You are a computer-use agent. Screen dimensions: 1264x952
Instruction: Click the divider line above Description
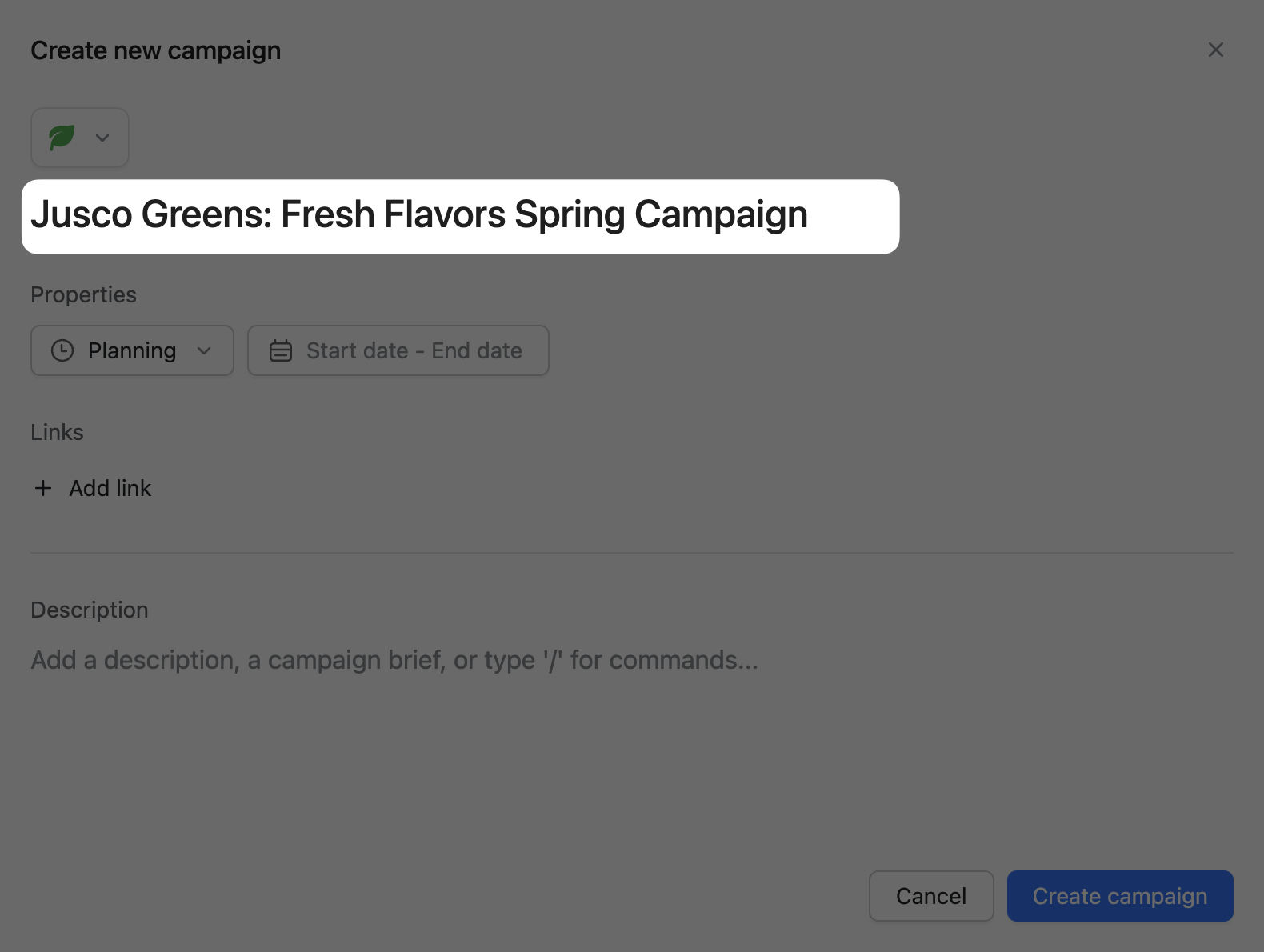[631, 553]
